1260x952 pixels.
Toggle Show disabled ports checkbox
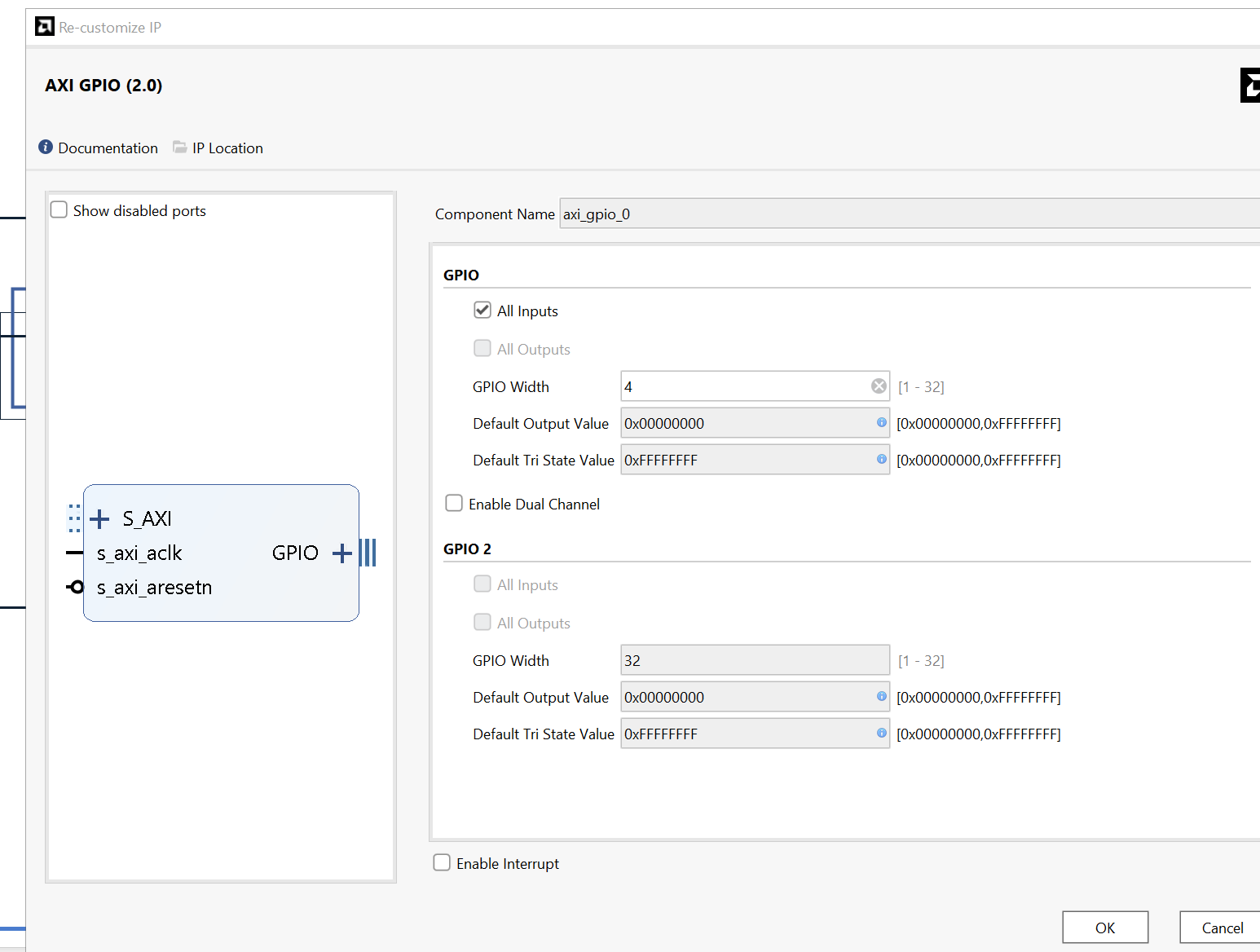[59, 210]
